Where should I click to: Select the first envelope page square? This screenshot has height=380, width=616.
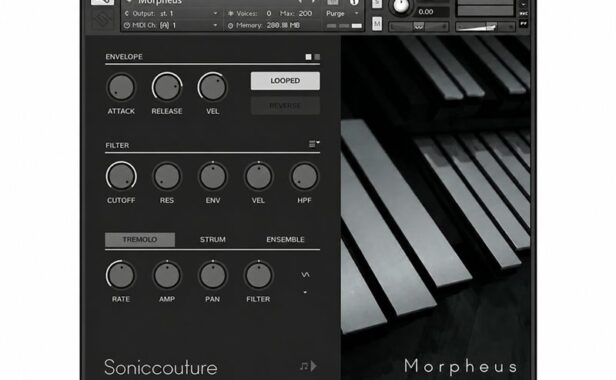tap(308, 57)
